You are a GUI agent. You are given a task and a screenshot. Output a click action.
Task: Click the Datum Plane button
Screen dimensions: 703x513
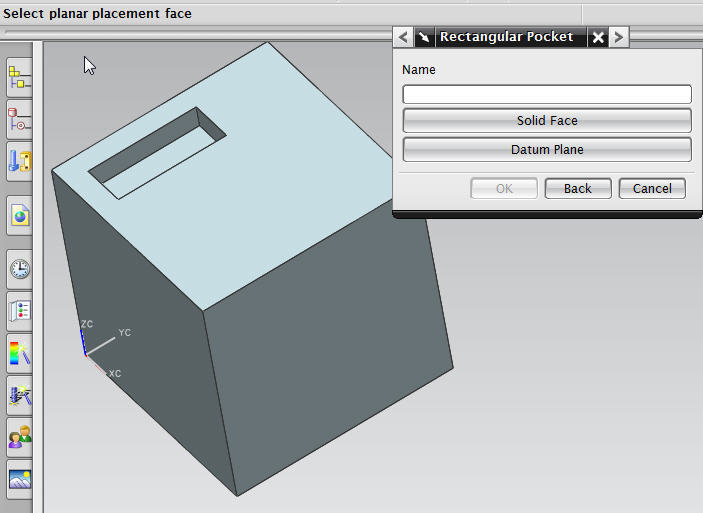click(x=547, y=149)
